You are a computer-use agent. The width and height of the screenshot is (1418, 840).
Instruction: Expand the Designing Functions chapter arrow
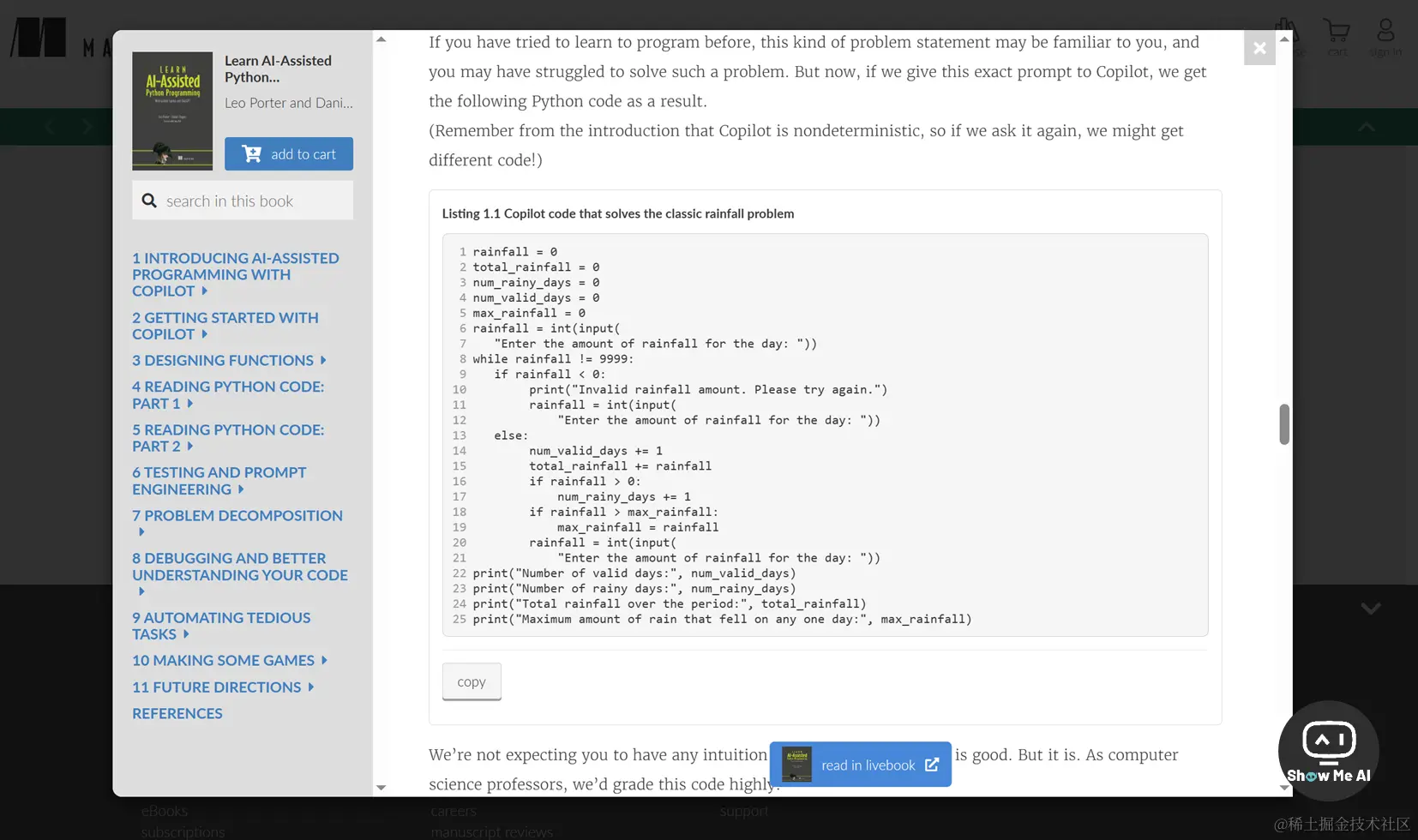(x=323, y=361)
